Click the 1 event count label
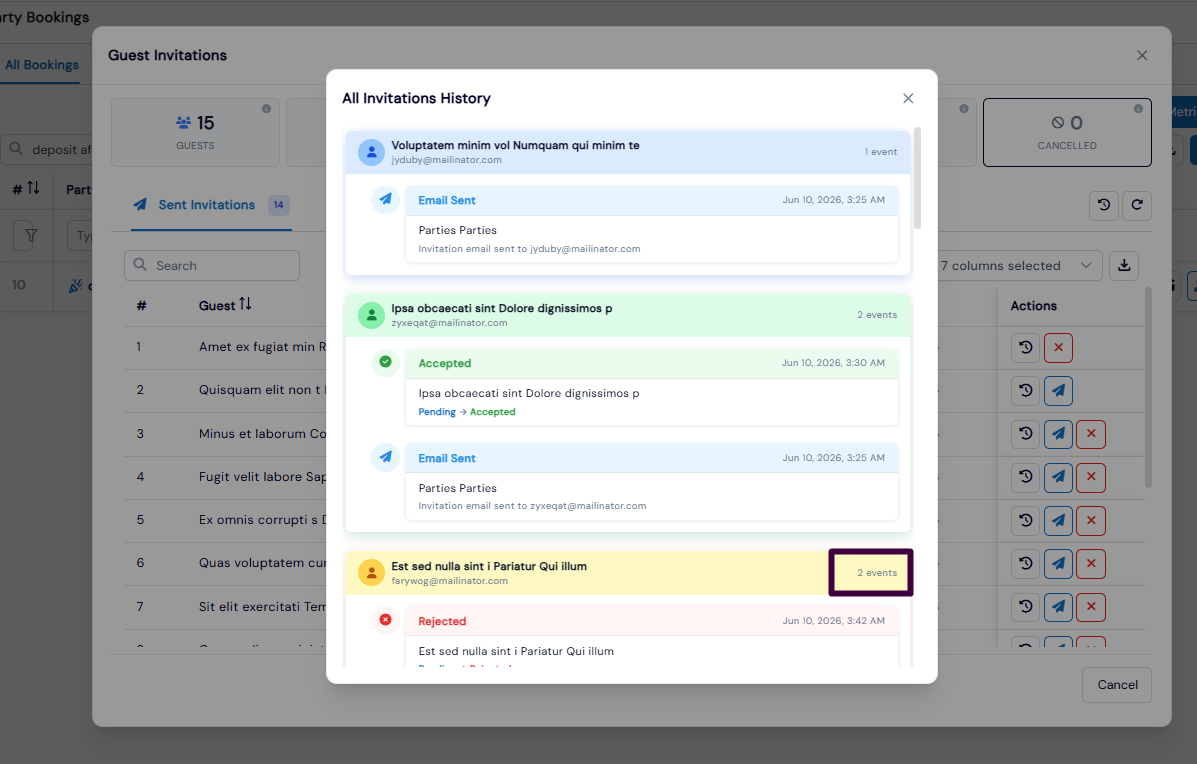 pos(881,152)
